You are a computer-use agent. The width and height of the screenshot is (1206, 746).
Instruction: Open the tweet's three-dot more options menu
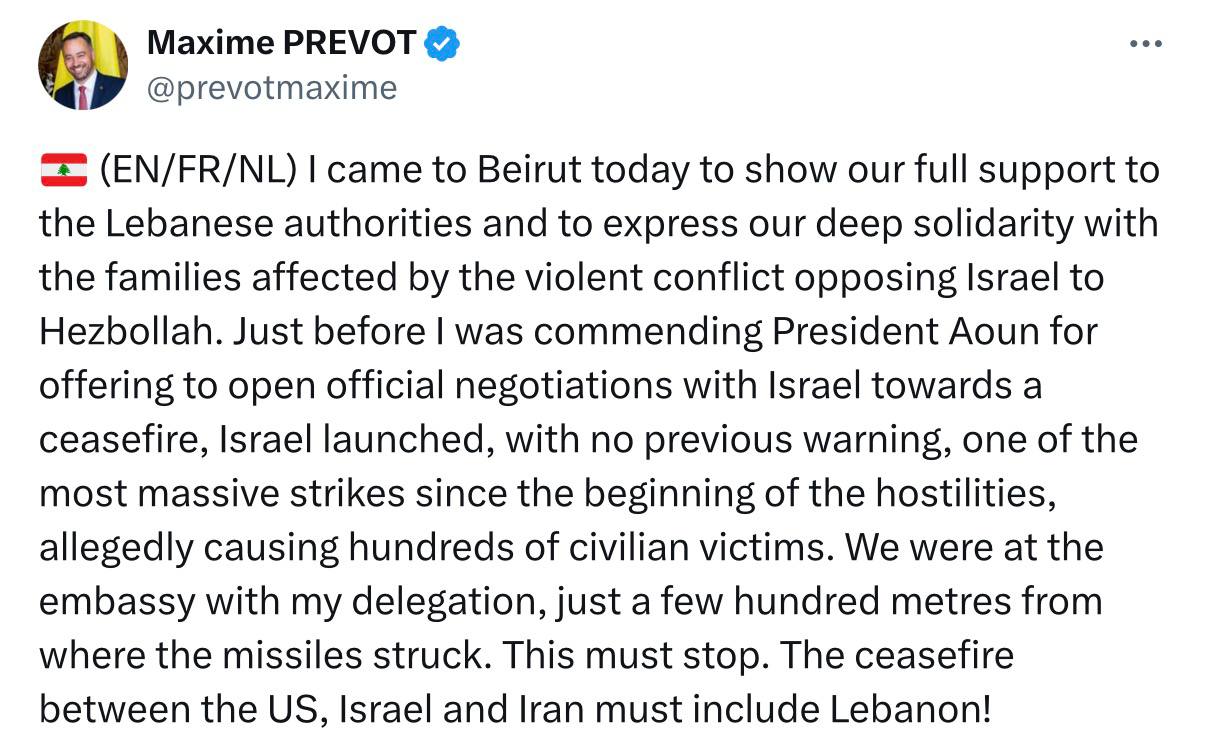click(x=1145, y=44)
